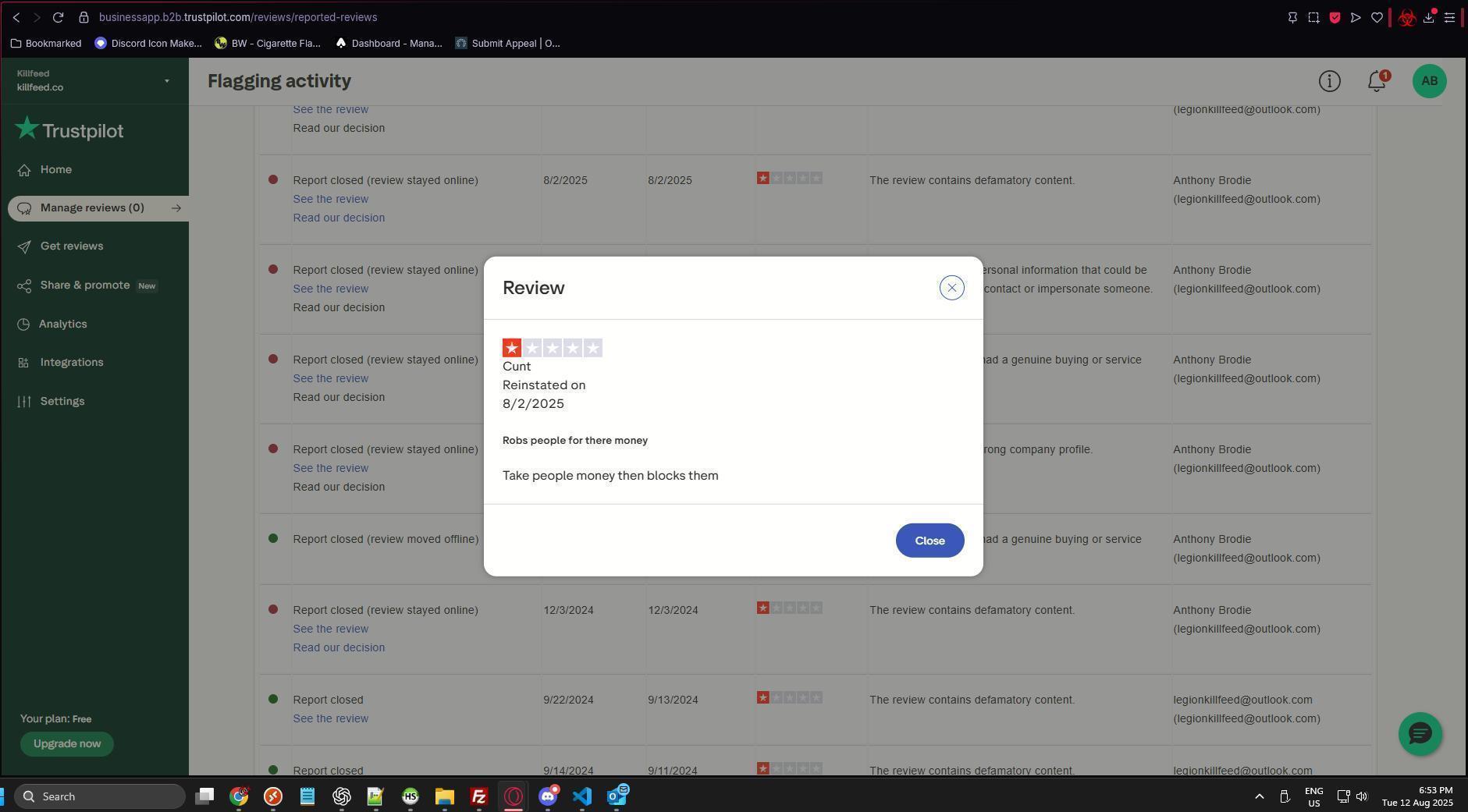
Task: Open FileZilla from the taskbar
Action: tap(479, 796)
